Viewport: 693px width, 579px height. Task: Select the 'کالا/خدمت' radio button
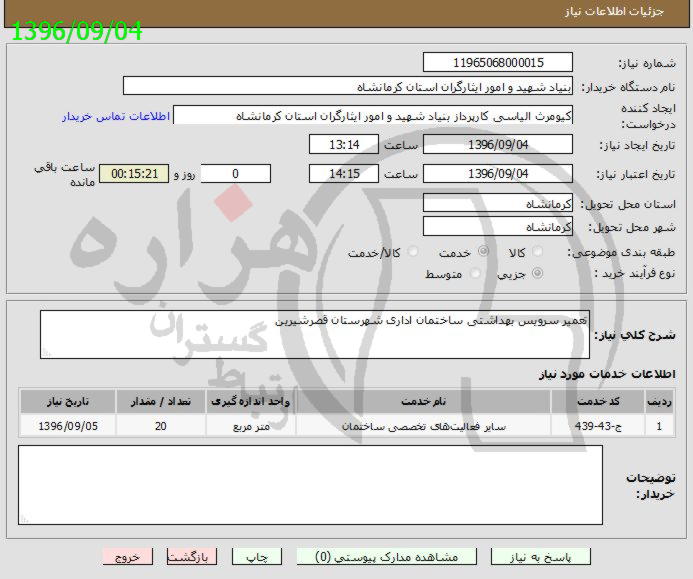point(413,252)
